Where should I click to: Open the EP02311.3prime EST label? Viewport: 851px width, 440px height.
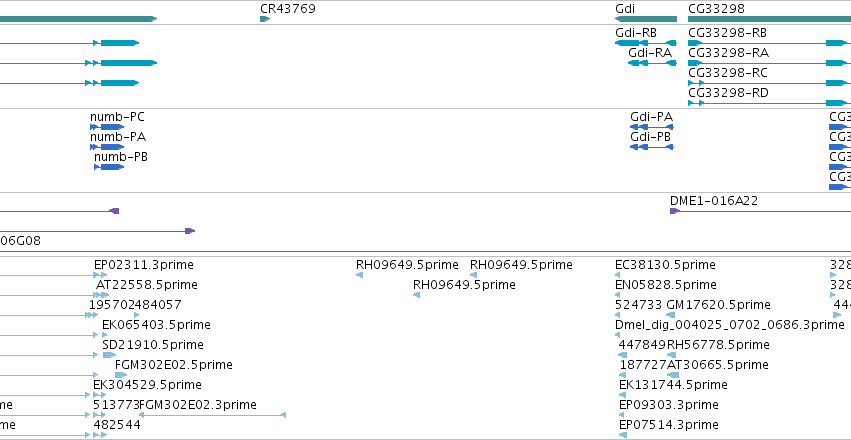coord(144,265)
